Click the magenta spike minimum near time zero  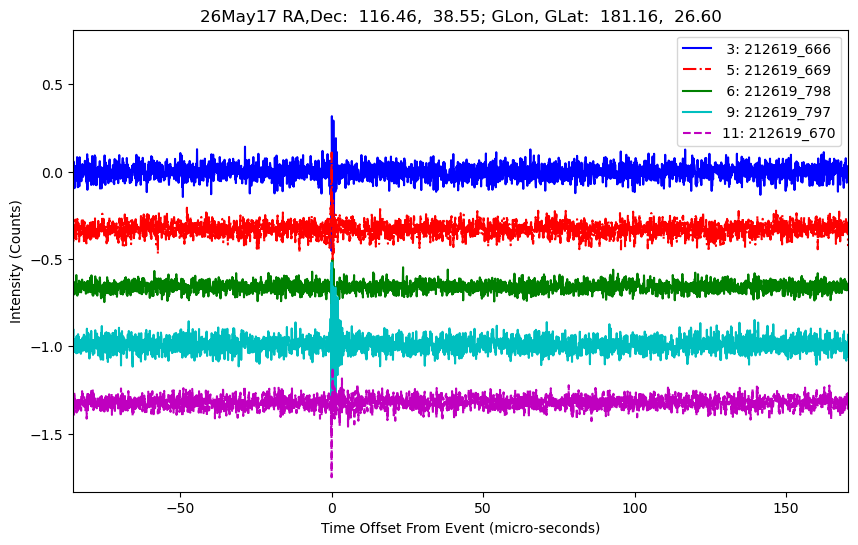(x=331, y=476)
